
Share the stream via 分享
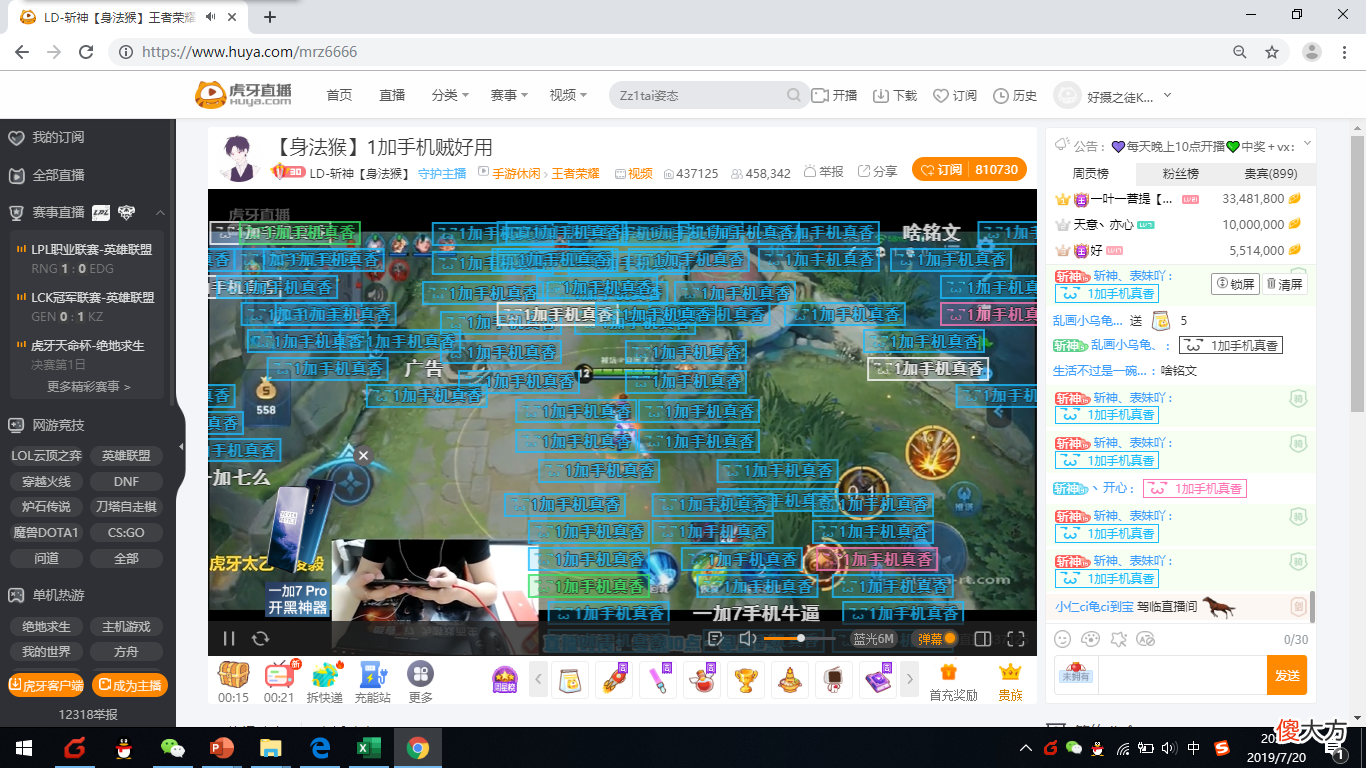tap(878, 172)
